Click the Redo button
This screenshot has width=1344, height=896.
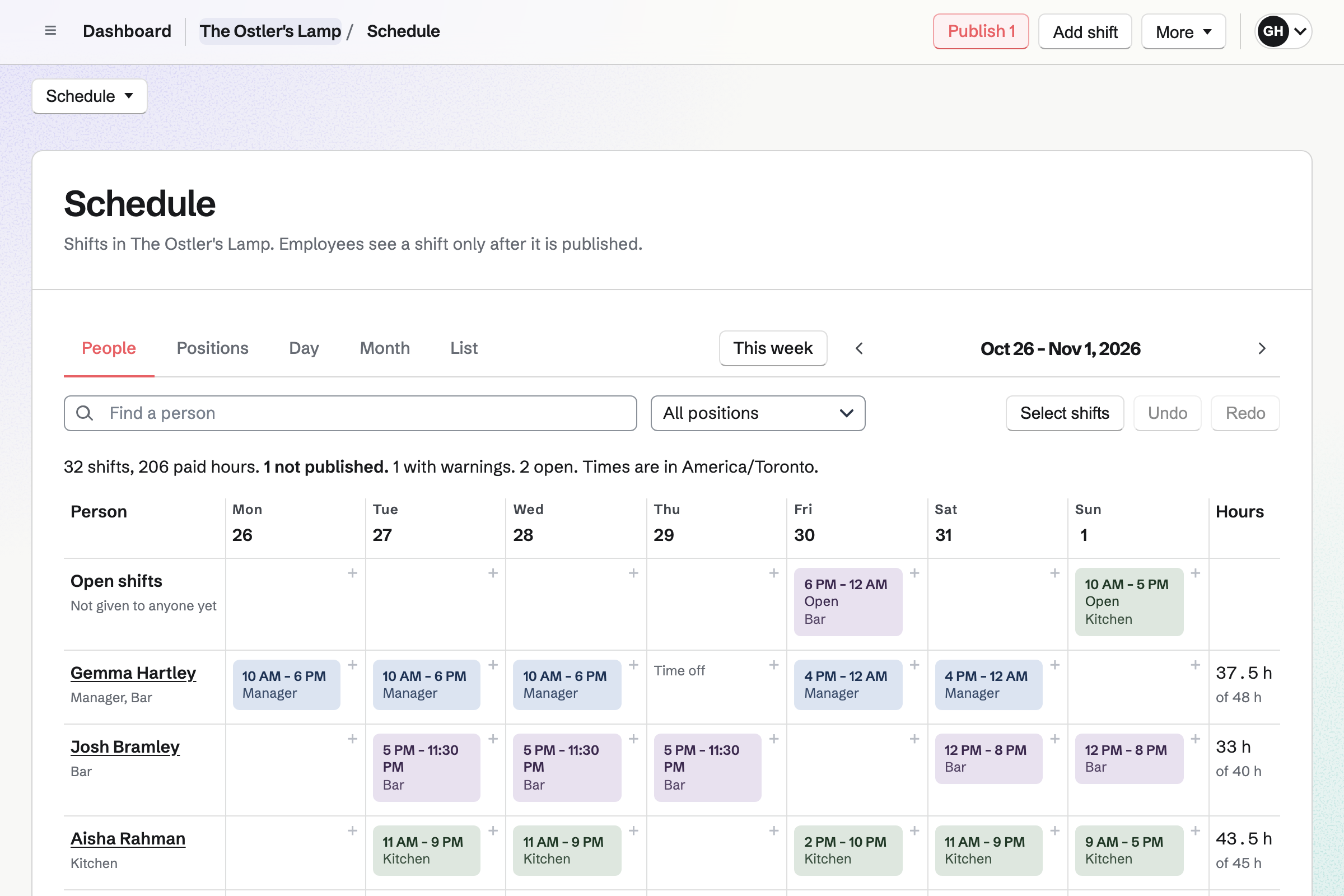point(1245,413)
